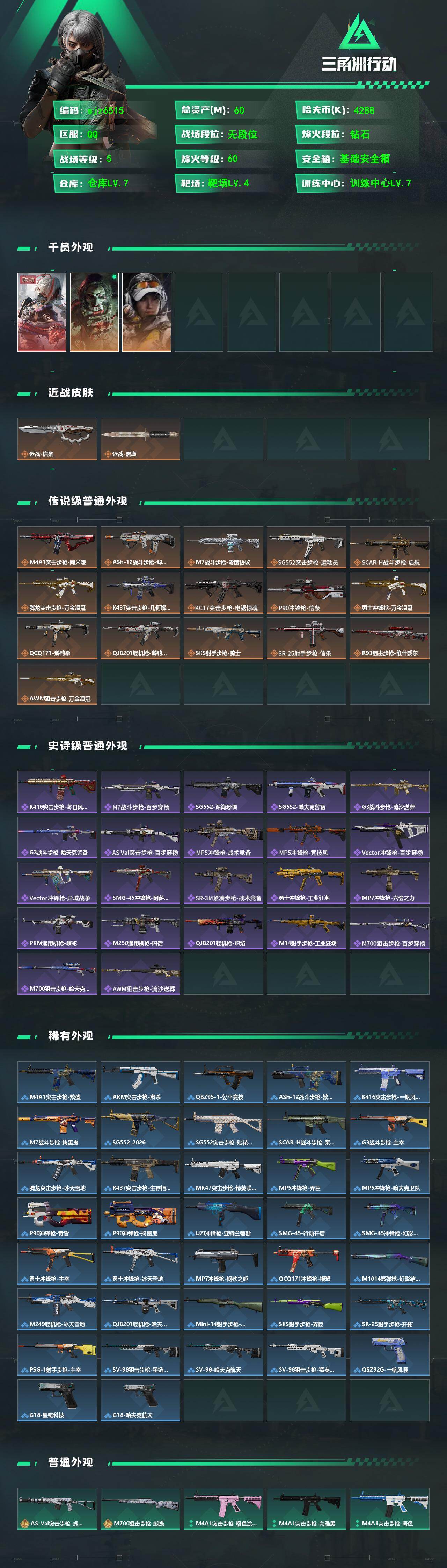The image size is (447, 1568).
Task: Choose the G18-星链科技 pistol skin
Action: pyautogui.click(x=57, y=1400)
